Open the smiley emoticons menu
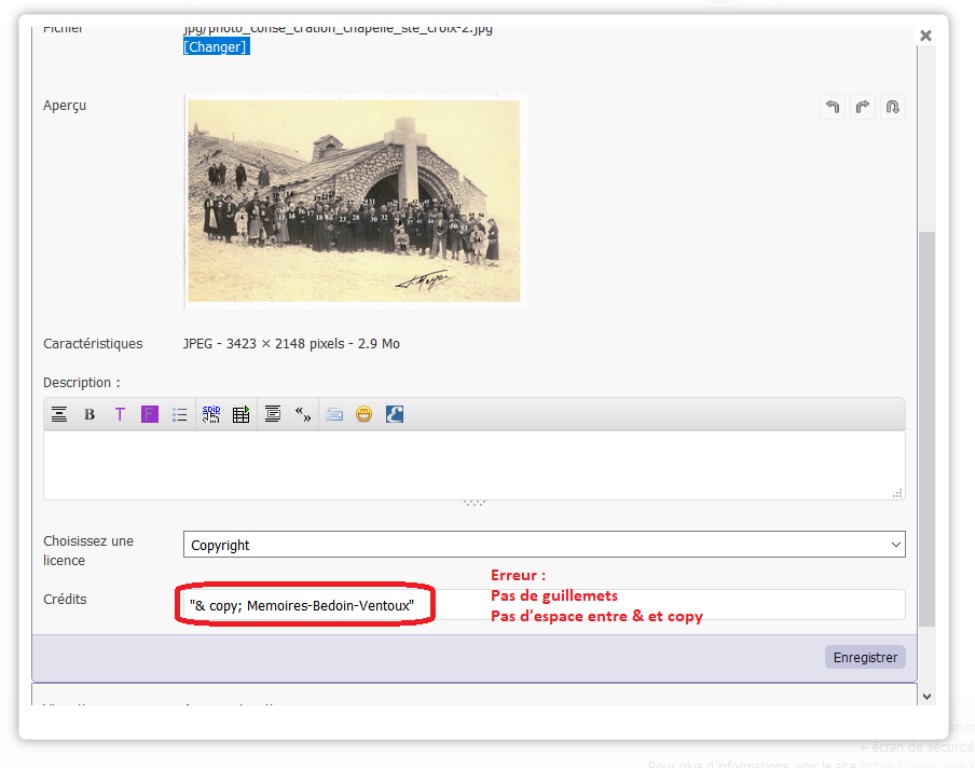Image resolution: width=975 pixels, height=768 pixels. click(x=364, y=414)
